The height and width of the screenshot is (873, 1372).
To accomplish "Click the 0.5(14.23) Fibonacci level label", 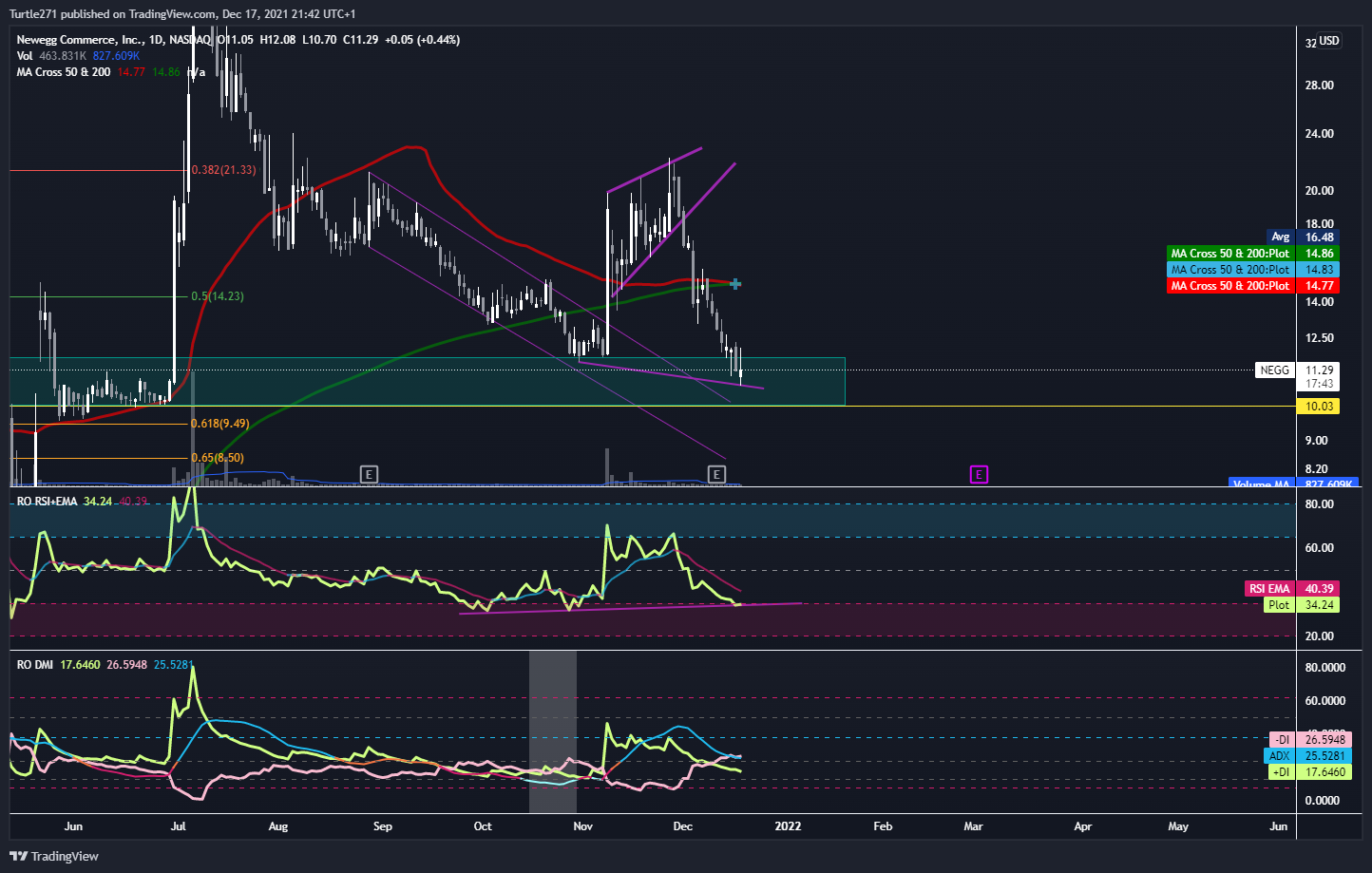I will 218,296.
